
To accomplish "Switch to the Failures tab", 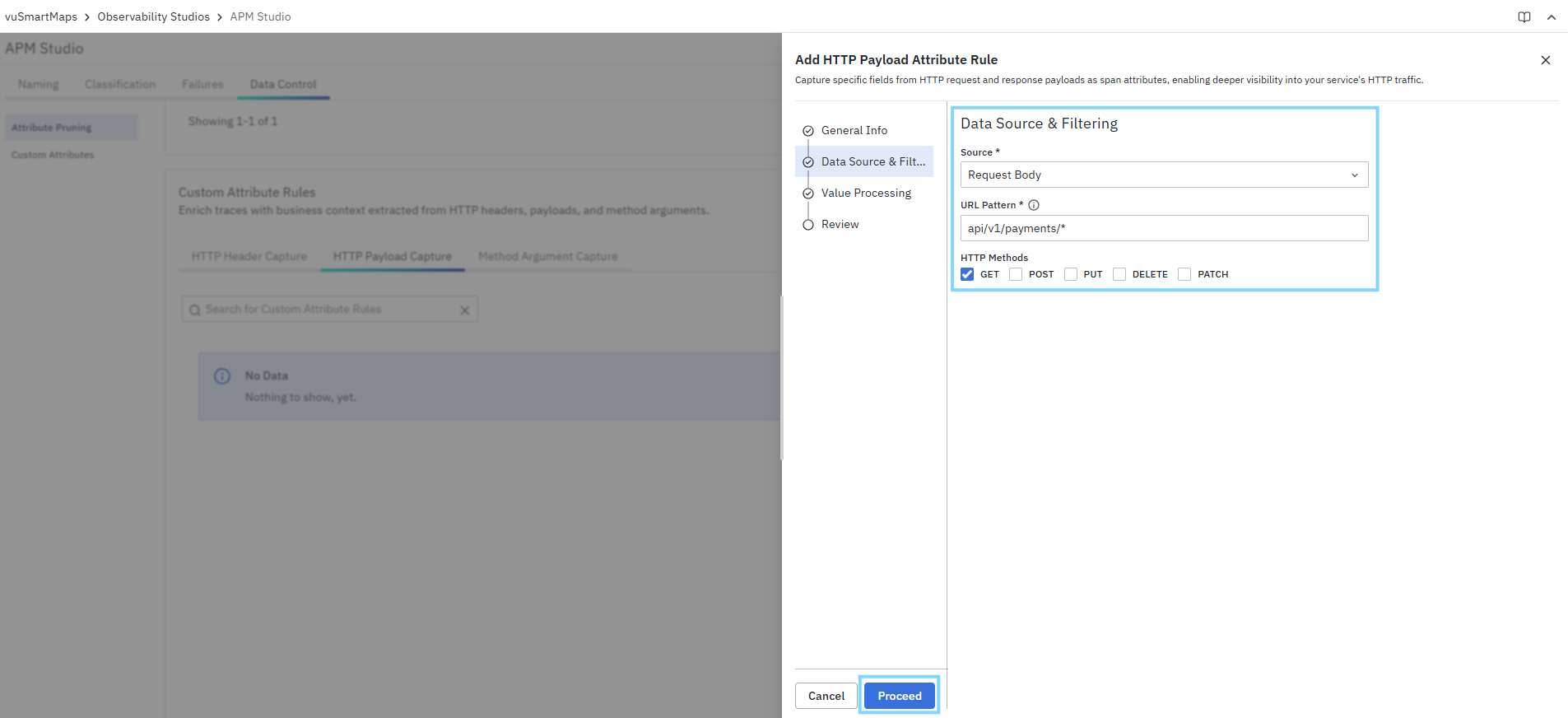I will (x=202, y=84).
